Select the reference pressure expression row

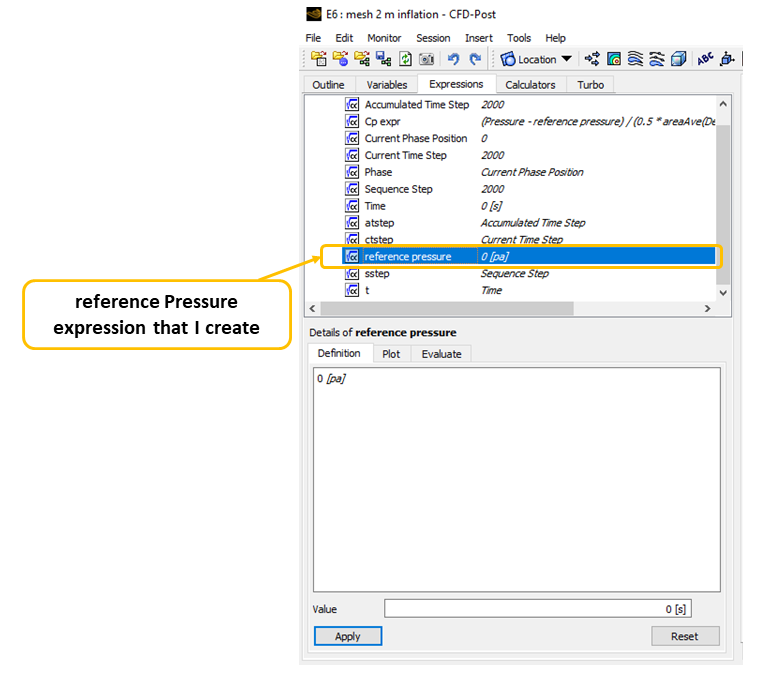(x=529, y=256)
